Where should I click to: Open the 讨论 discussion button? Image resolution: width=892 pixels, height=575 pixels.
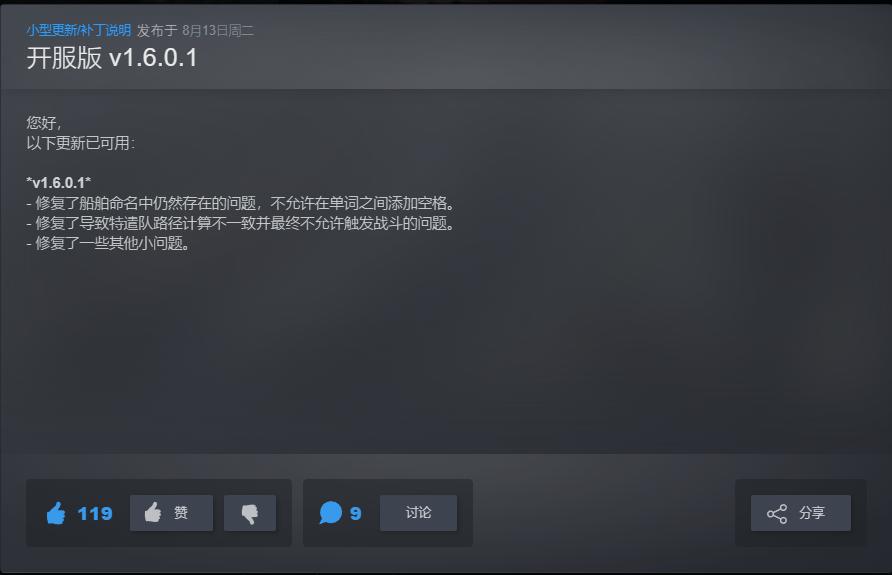coord(418,513)
